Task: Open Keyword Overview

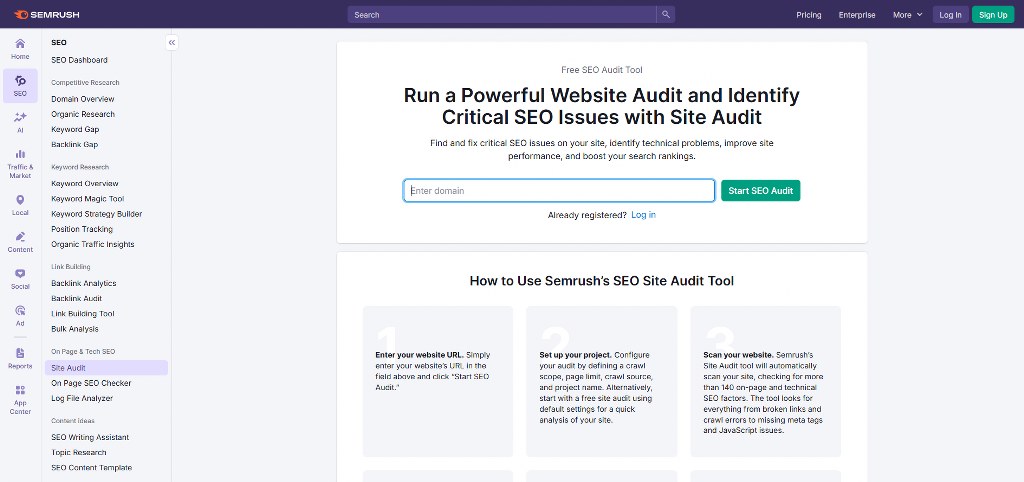Action: tap(85, 184)
